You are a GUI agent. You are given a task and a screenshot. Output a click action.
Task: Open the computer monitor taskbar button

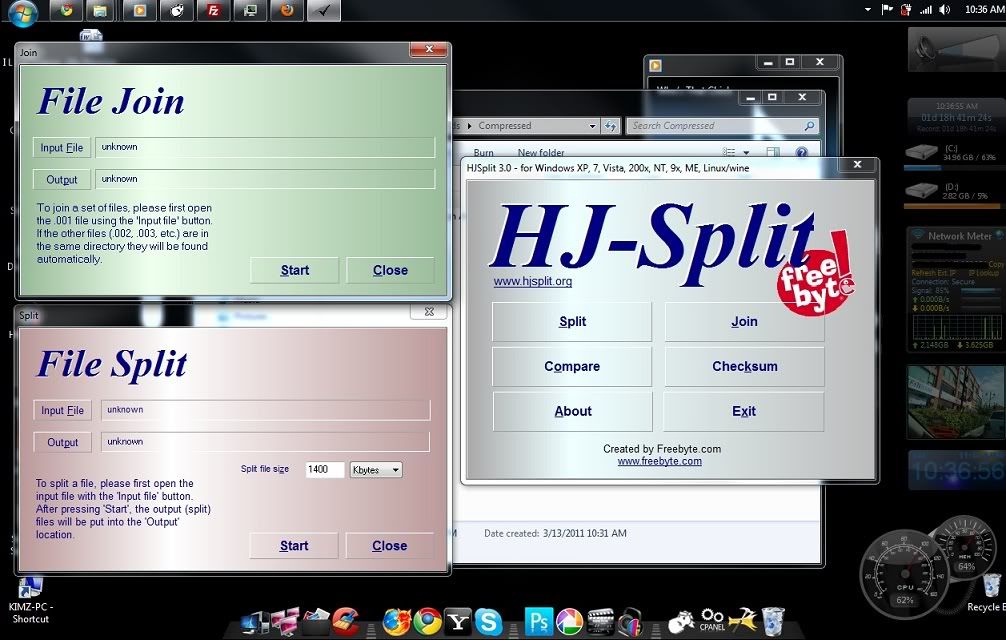point(250,10)
